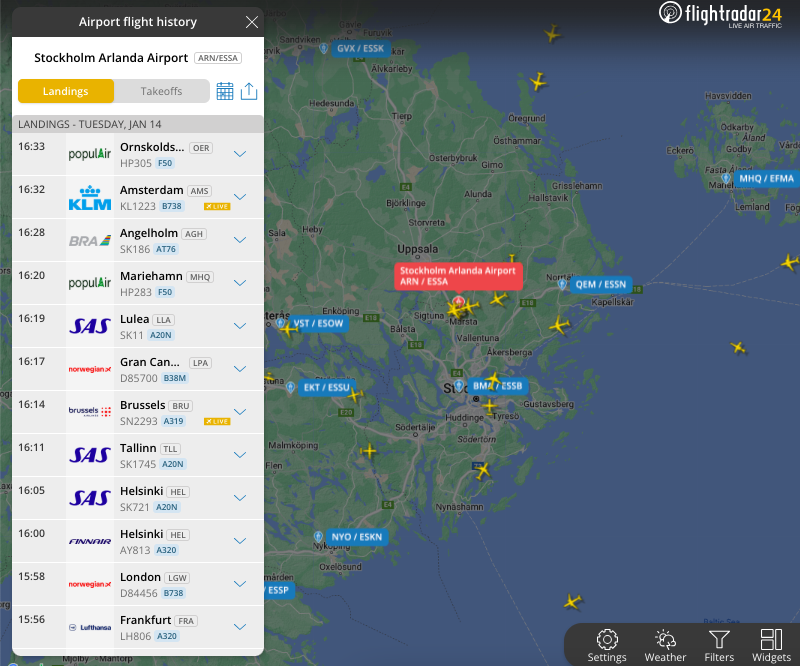The image size is (800, 666).
Task: Click the Stockholm Arlanda Airport red label
Action: pyautogui.click(x=458, y=276)
